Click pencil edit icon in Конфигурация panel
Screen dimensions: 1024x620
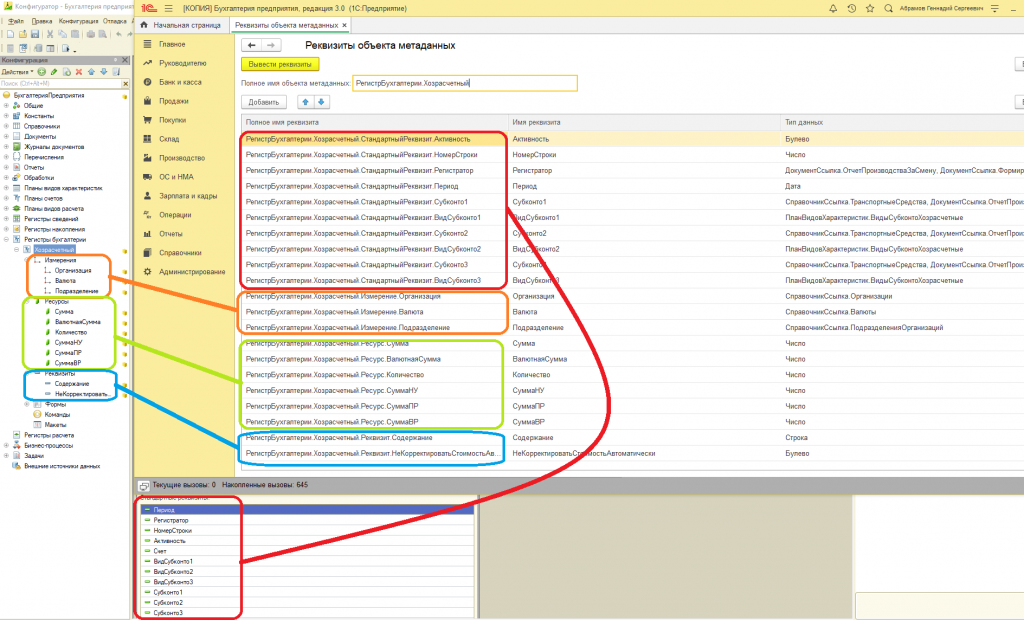[54, 72]
